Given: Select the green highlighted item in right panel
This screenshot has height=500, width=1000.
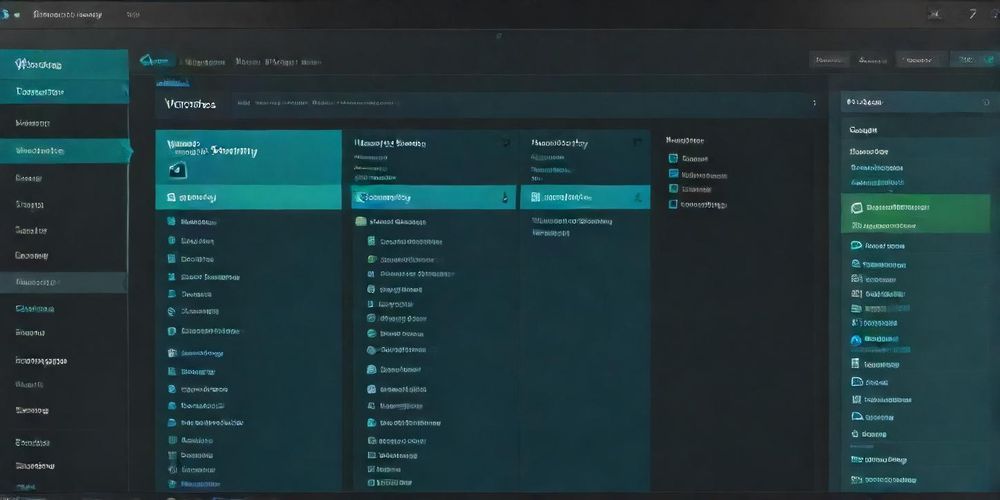Looking at the screenshot, I should [915, 214].
